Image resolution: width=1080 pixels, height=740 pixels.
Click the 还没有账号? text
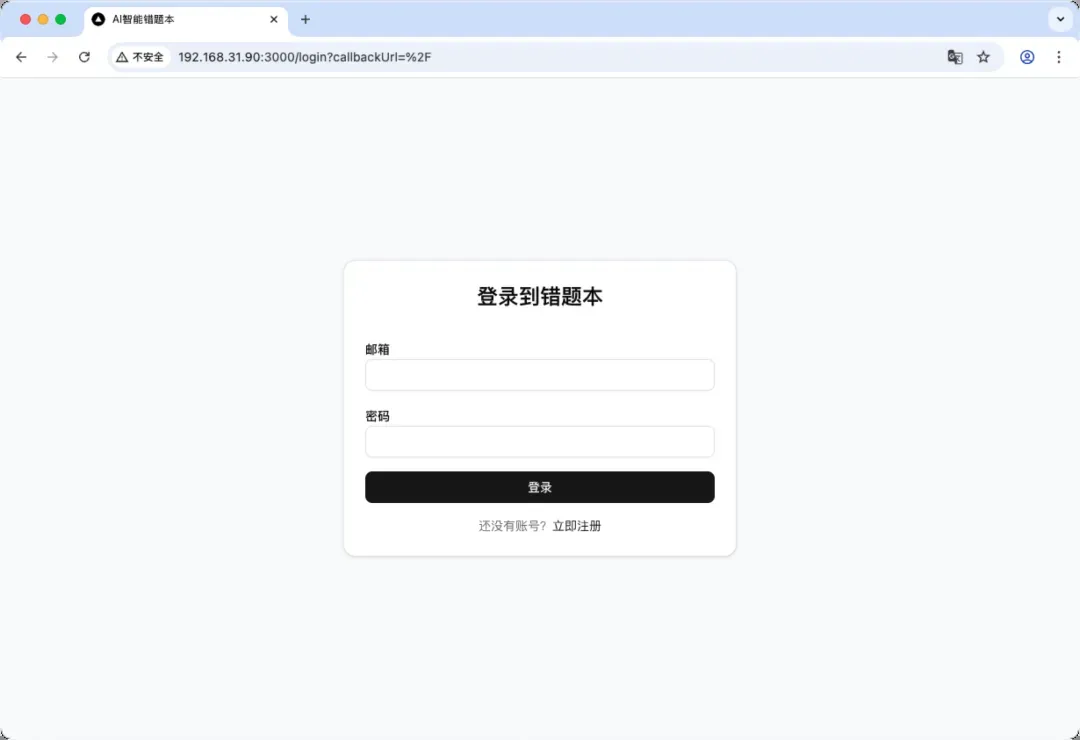click(512, 526)
